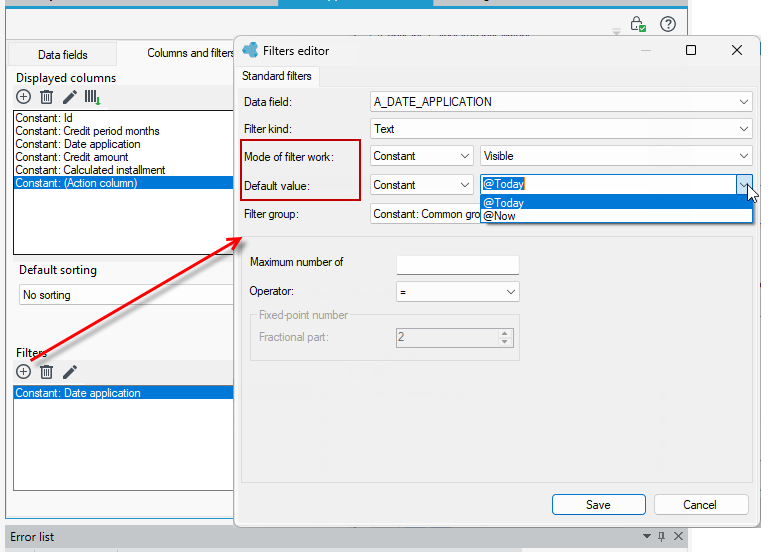Image resolution: width=771 pixels, height=552 pixels.
Task: Expand the Mode of filter work Constant dropdown
Action: coord(464,156)
